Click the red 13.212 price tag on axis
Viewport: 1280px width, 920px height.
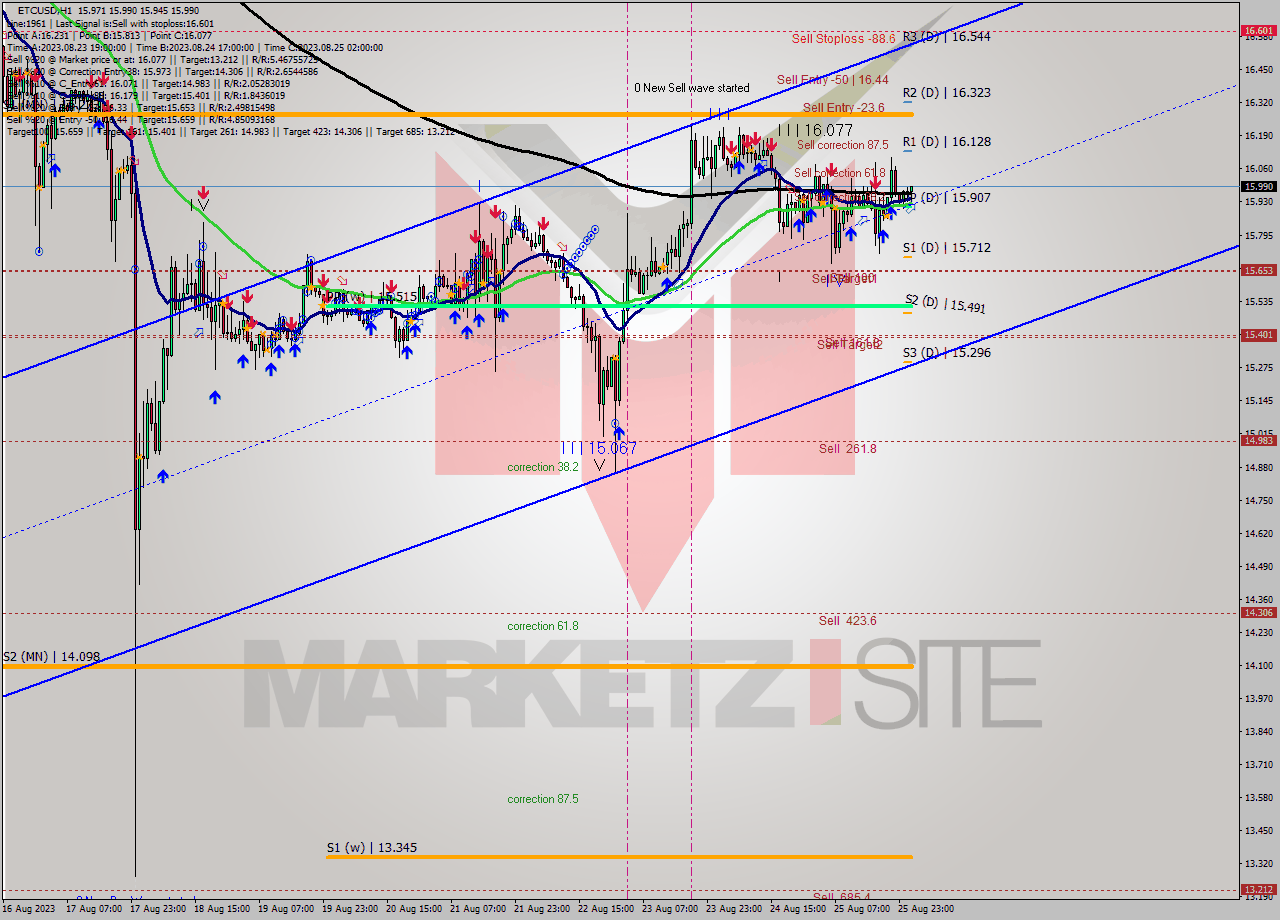1257,889
